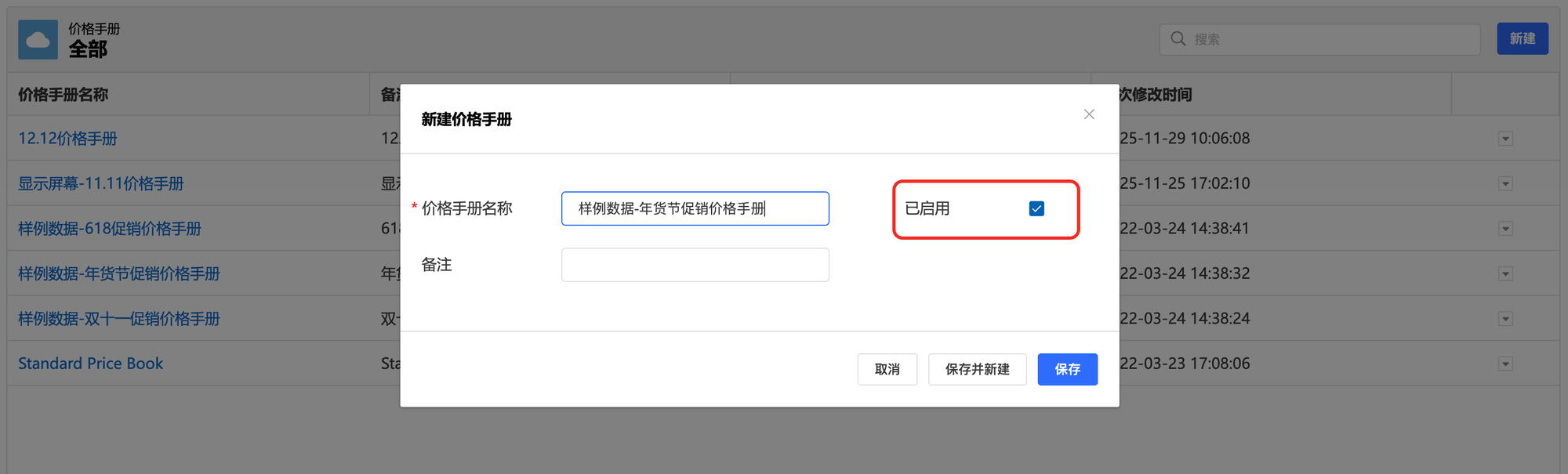Focus the 价格手册名称 input field

pos(695,208)
